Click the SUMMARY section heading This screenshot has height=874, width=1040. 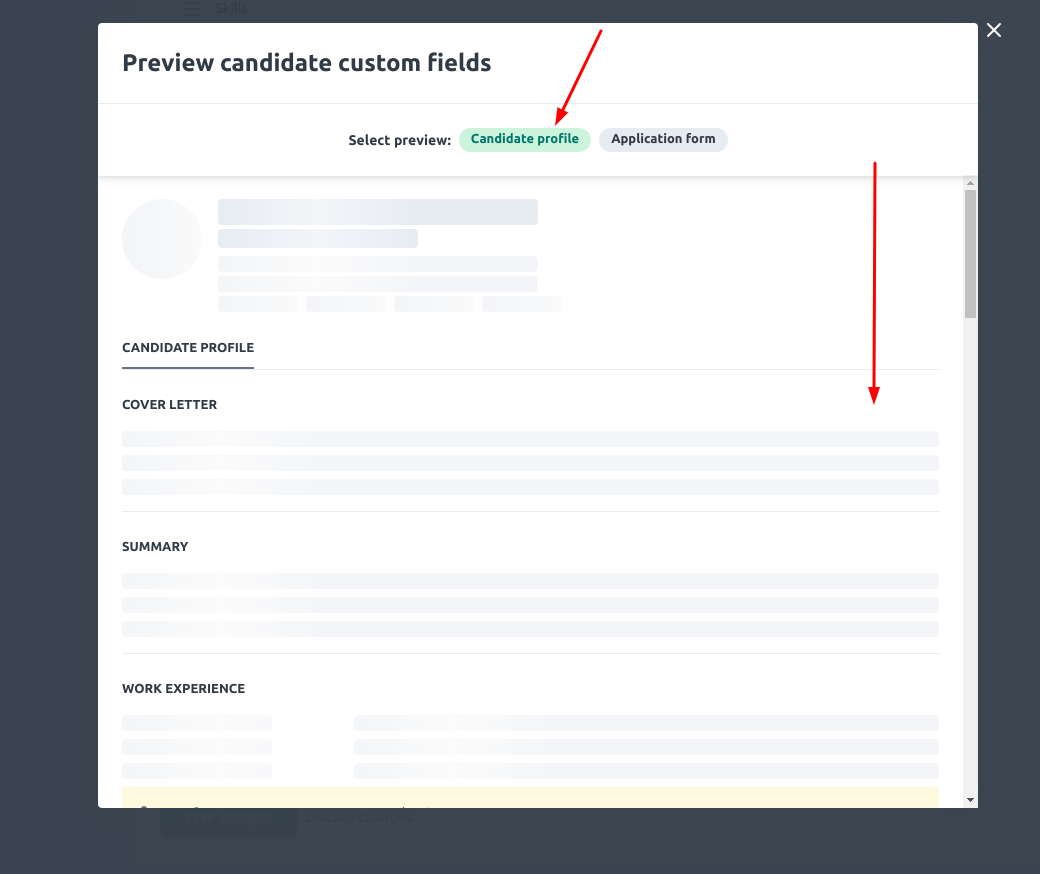tap(155, 546)
